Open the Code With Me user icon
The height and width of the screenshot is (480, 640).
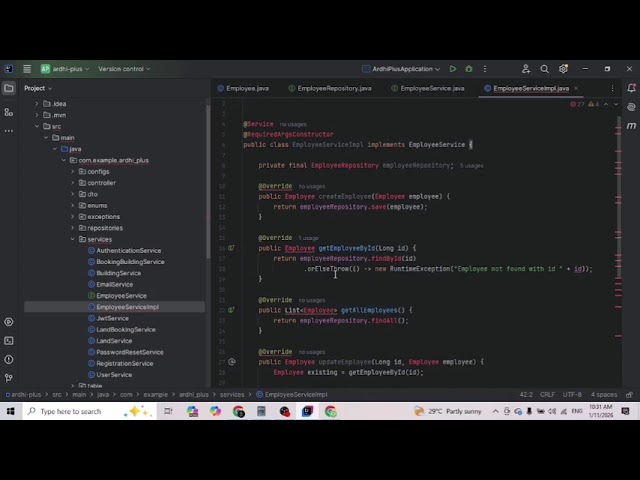(526, 69)
